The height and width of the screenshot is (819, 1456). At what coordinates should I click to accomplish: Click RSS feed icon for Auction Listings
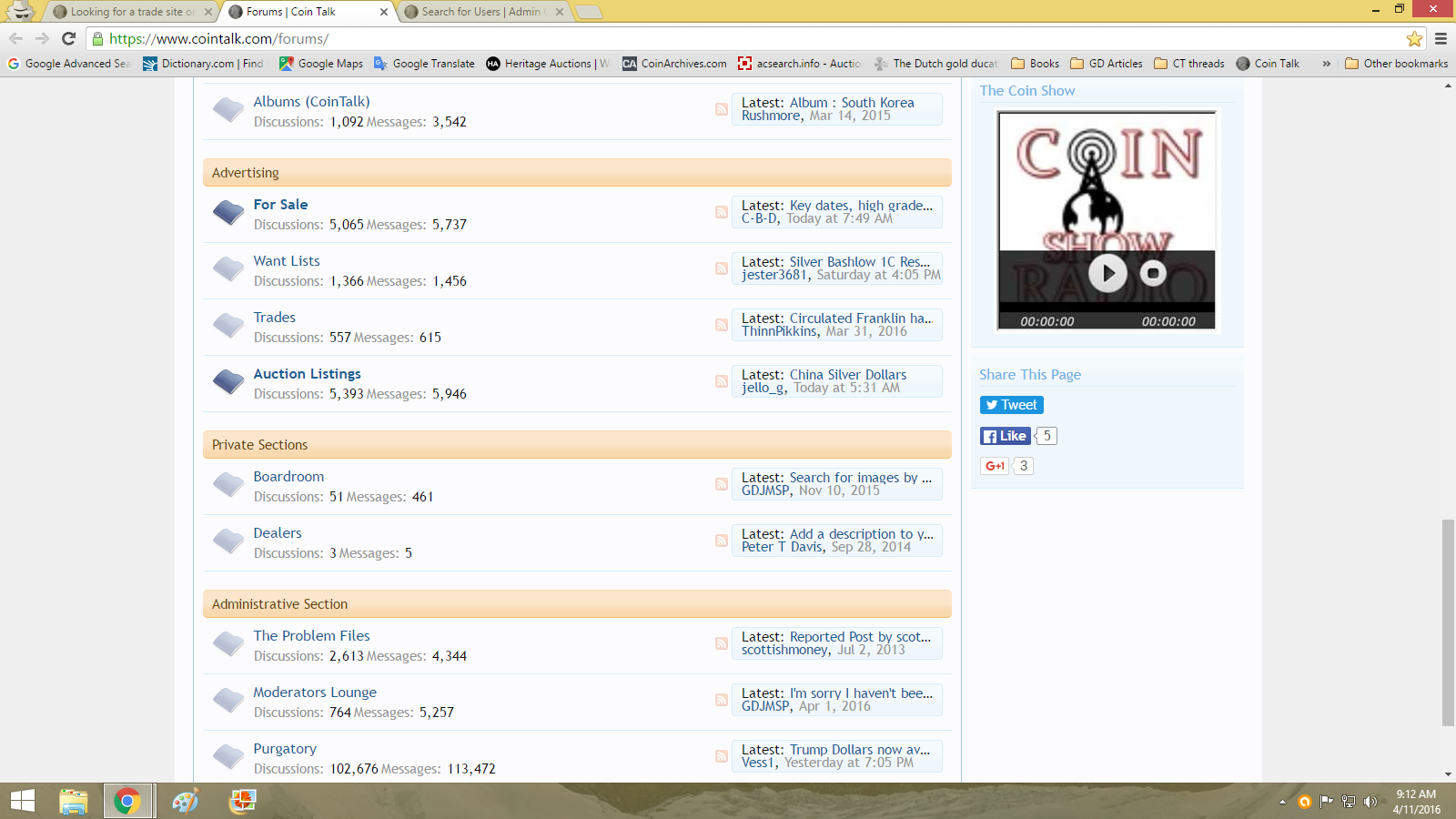(721, 381)
